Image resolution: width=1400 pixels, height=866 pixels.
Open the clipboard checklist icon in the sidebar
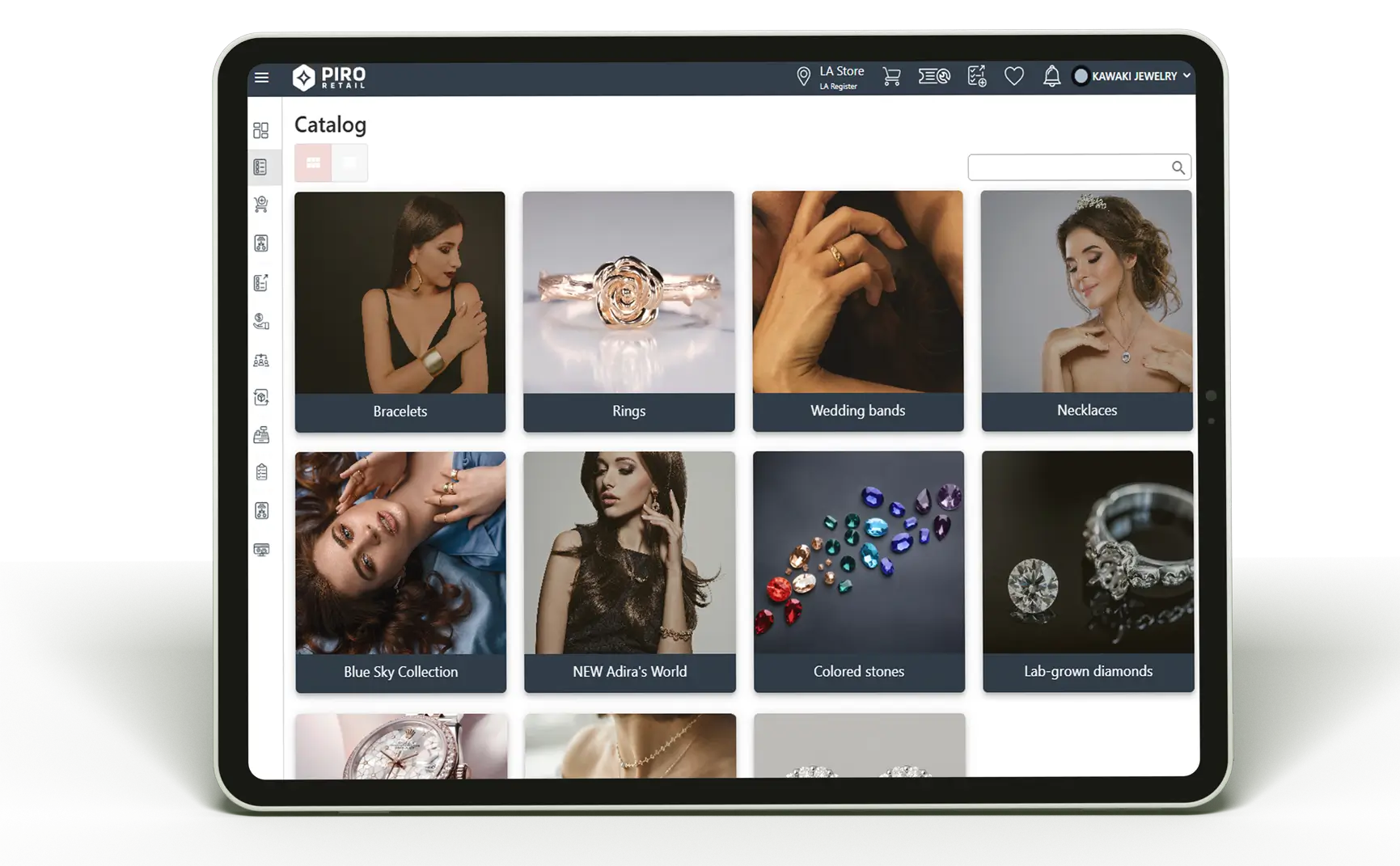click(261, 472)
